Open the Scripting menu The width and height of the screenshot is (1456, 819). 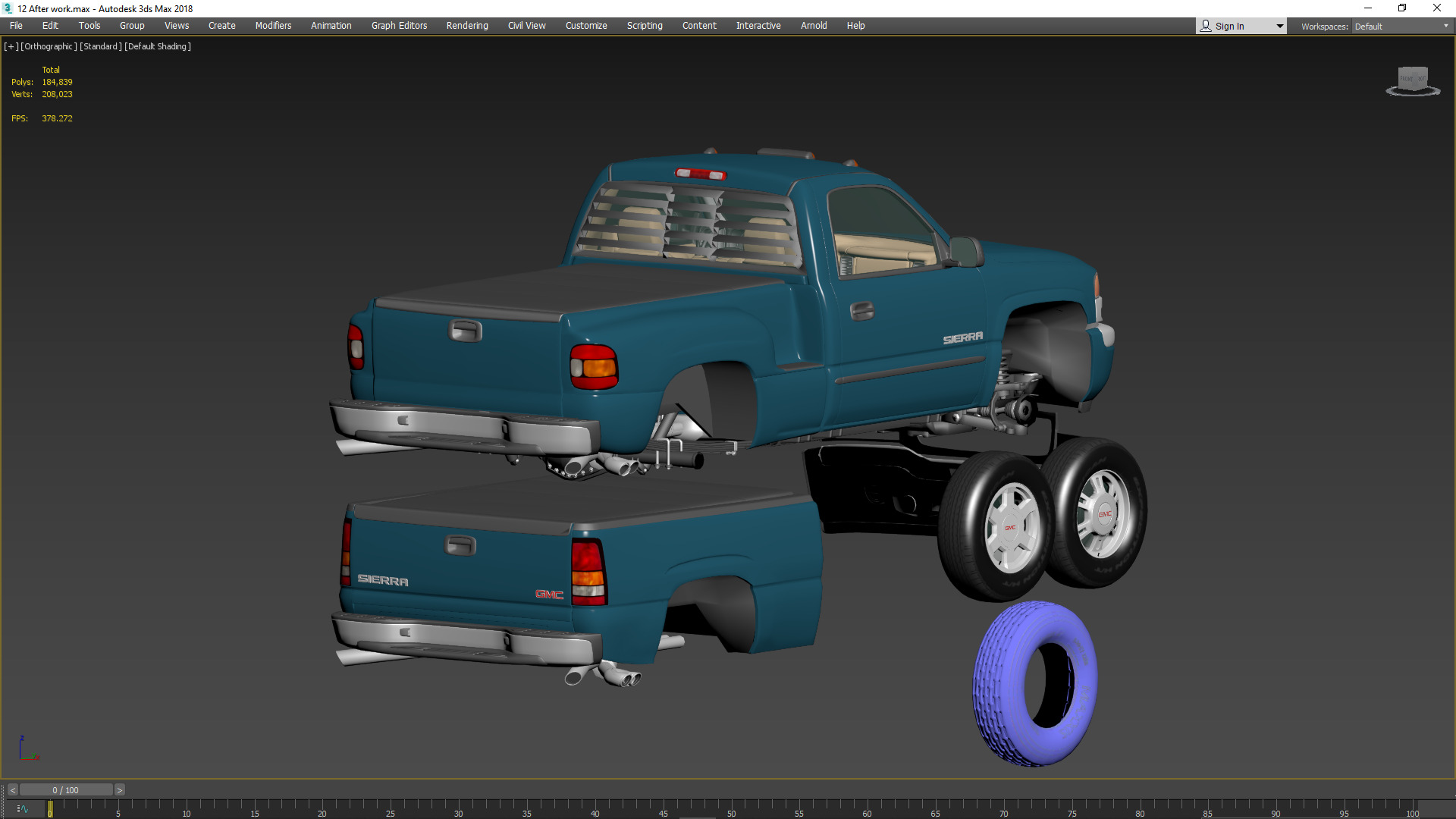click(x=644, y=26)
